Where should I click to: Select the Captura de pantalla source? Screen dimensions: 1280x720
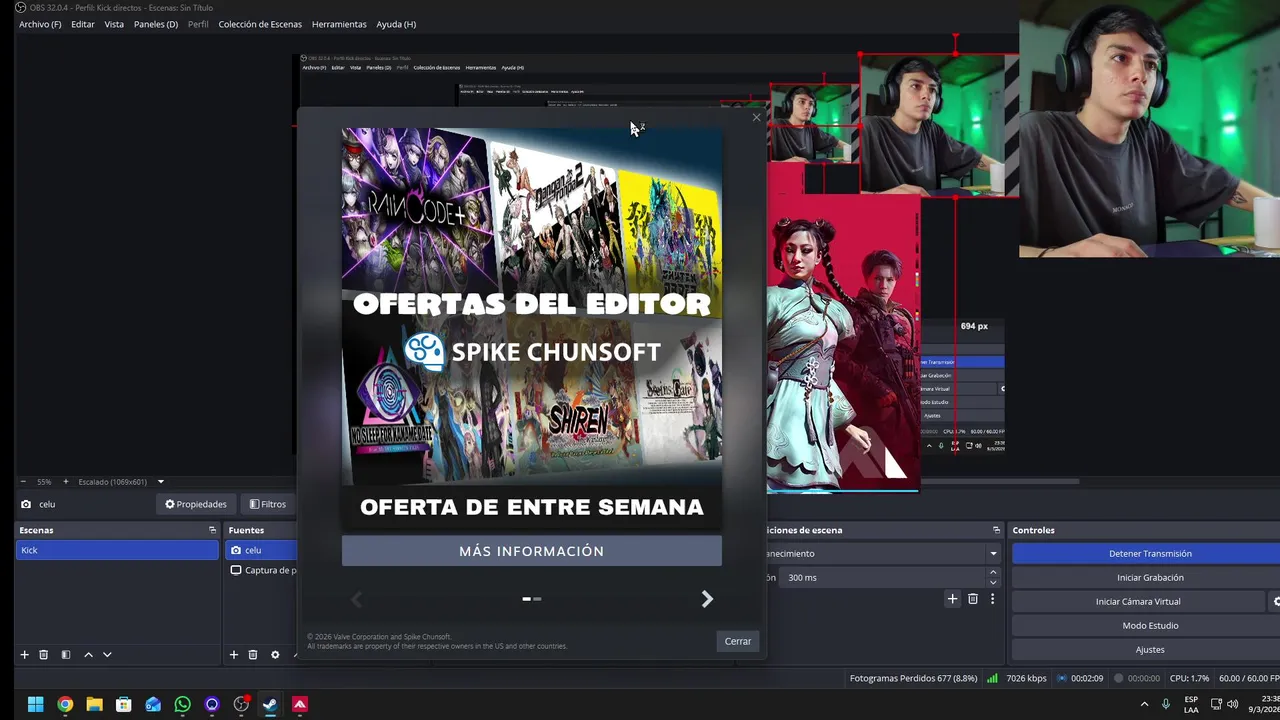(262, 570)
